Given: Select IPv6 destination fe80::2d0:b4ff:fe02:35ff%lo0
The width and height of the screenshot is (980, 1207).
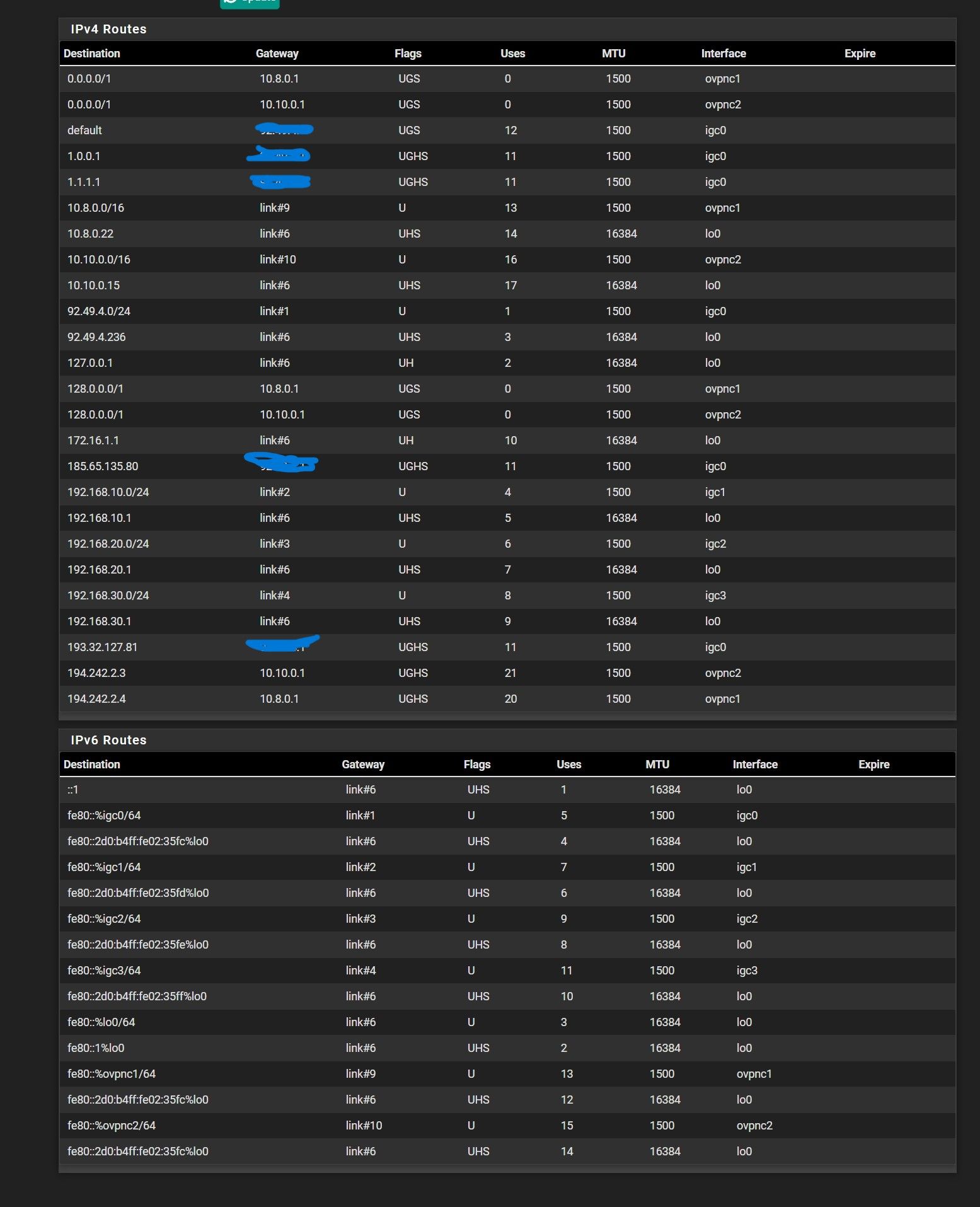Looking at the screenshot, I should (x=137, y=996).
